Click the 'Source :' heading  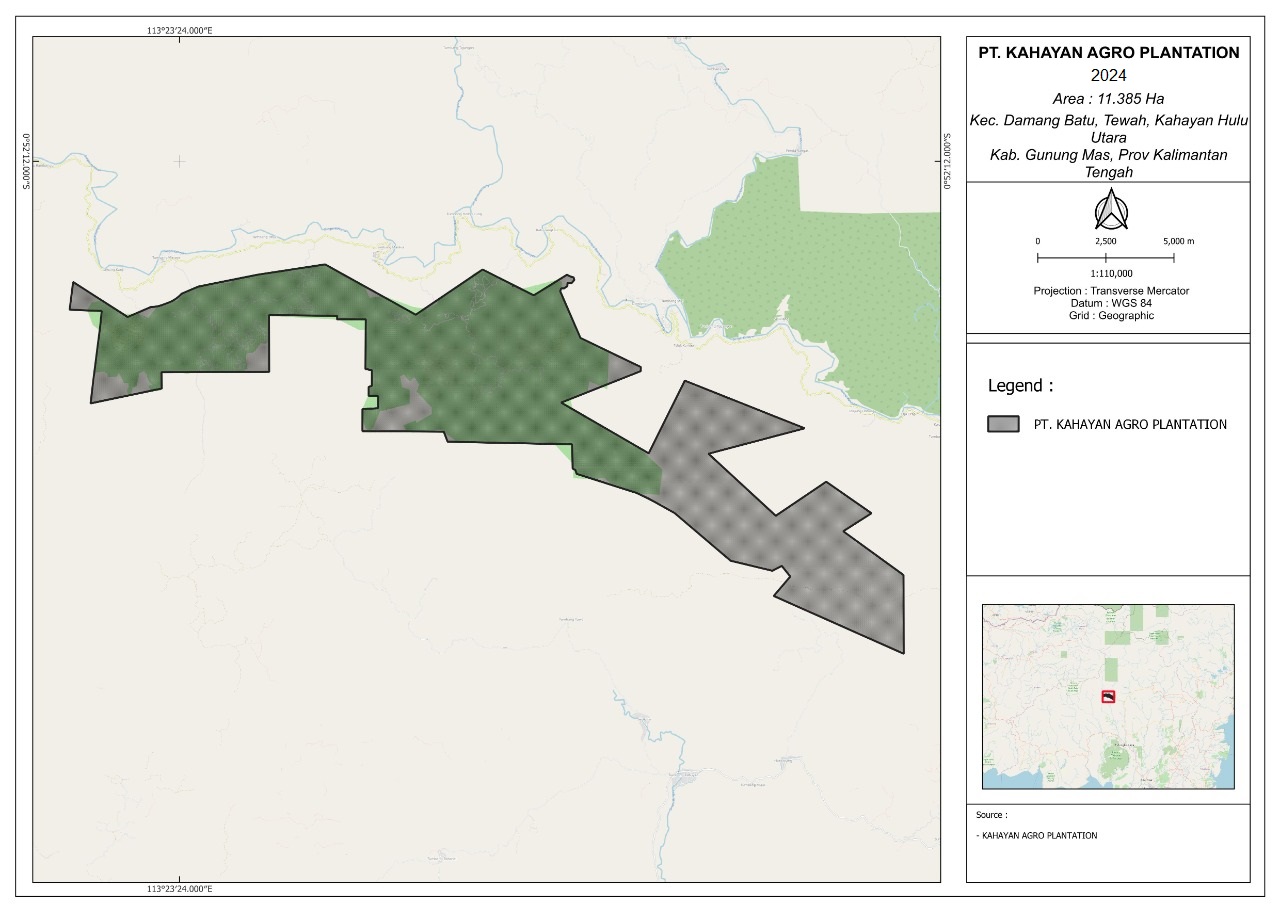click(991, 815)
